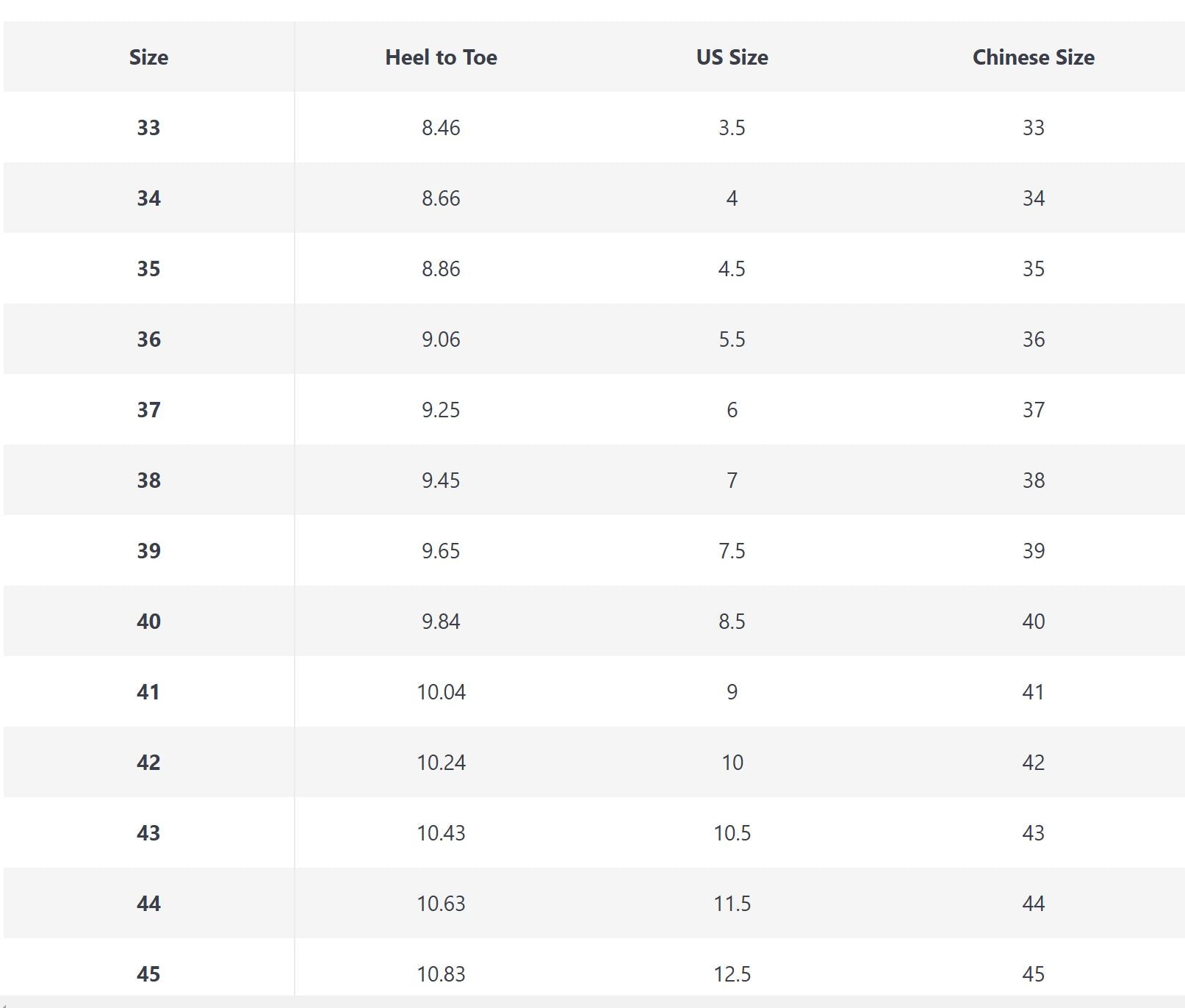1185x1008 pixels.
Task: Select size 45 row label
Action: 148,974
